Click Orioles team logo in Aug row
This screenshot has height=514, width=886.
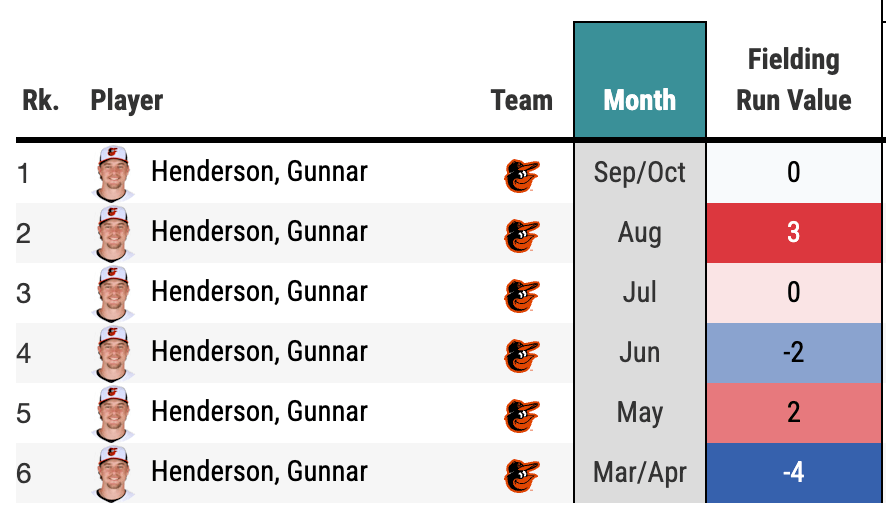[x=521, y=235]
